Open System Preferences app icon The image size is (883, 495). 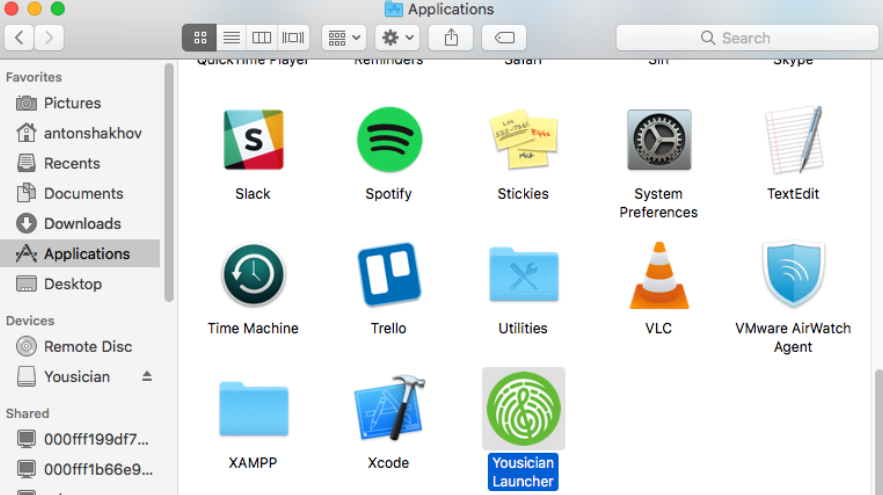point(658,141)
